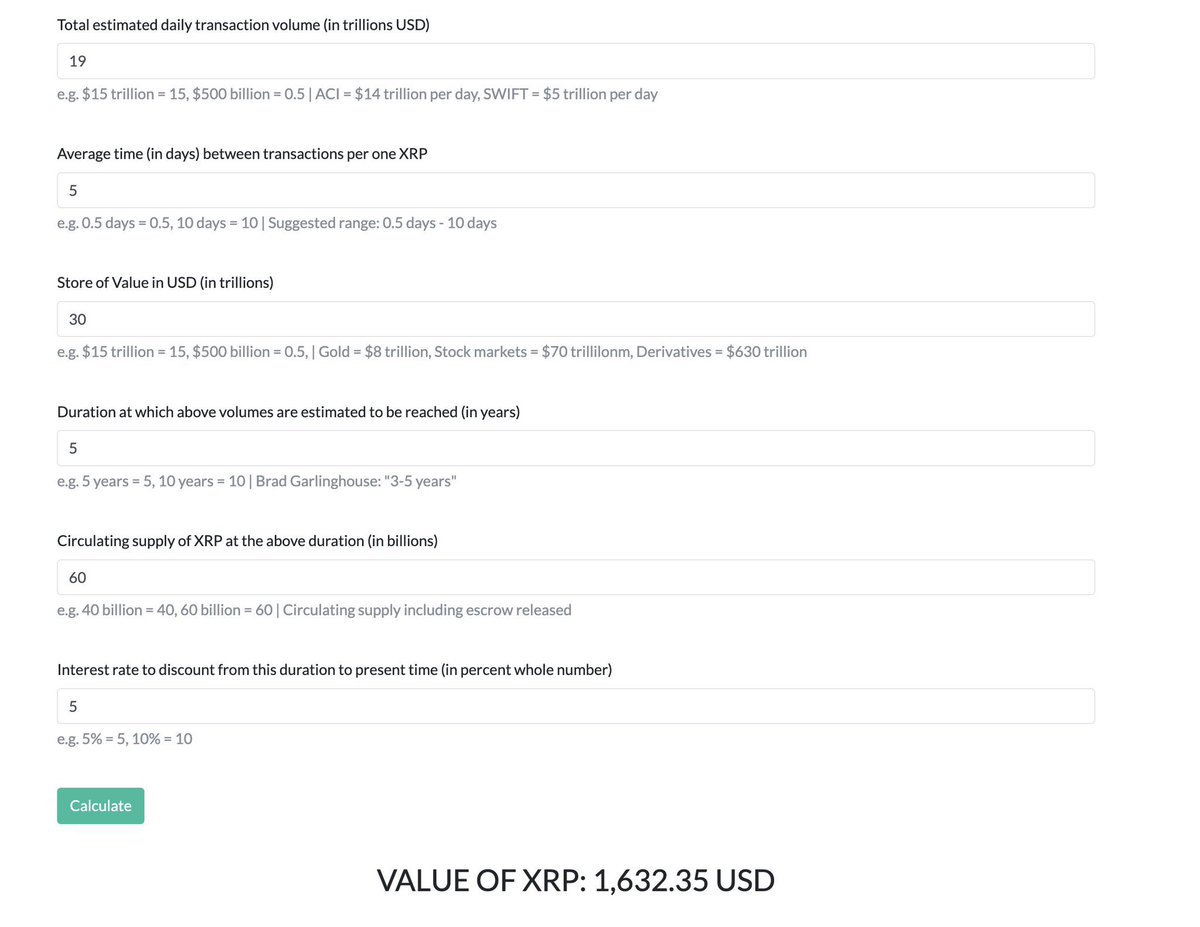The image size is (1200, 927).
Task: Click the interest rate discount input field
Action: pyautogui.click(x=575, y=706)
